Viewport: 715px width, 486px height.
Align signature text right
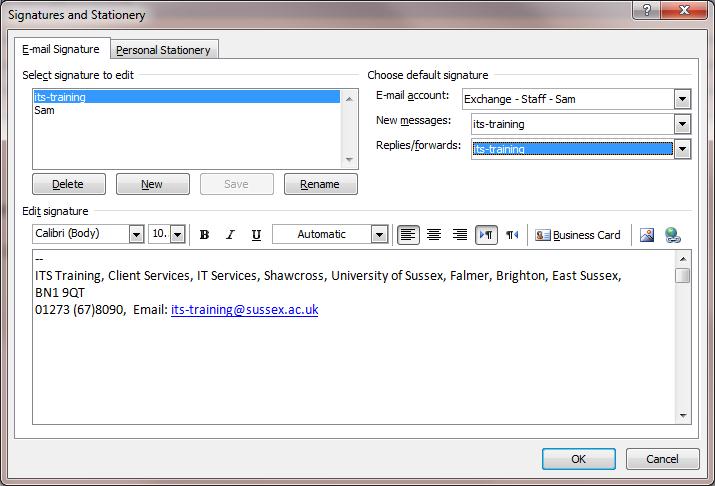click(x=460, y=235)
